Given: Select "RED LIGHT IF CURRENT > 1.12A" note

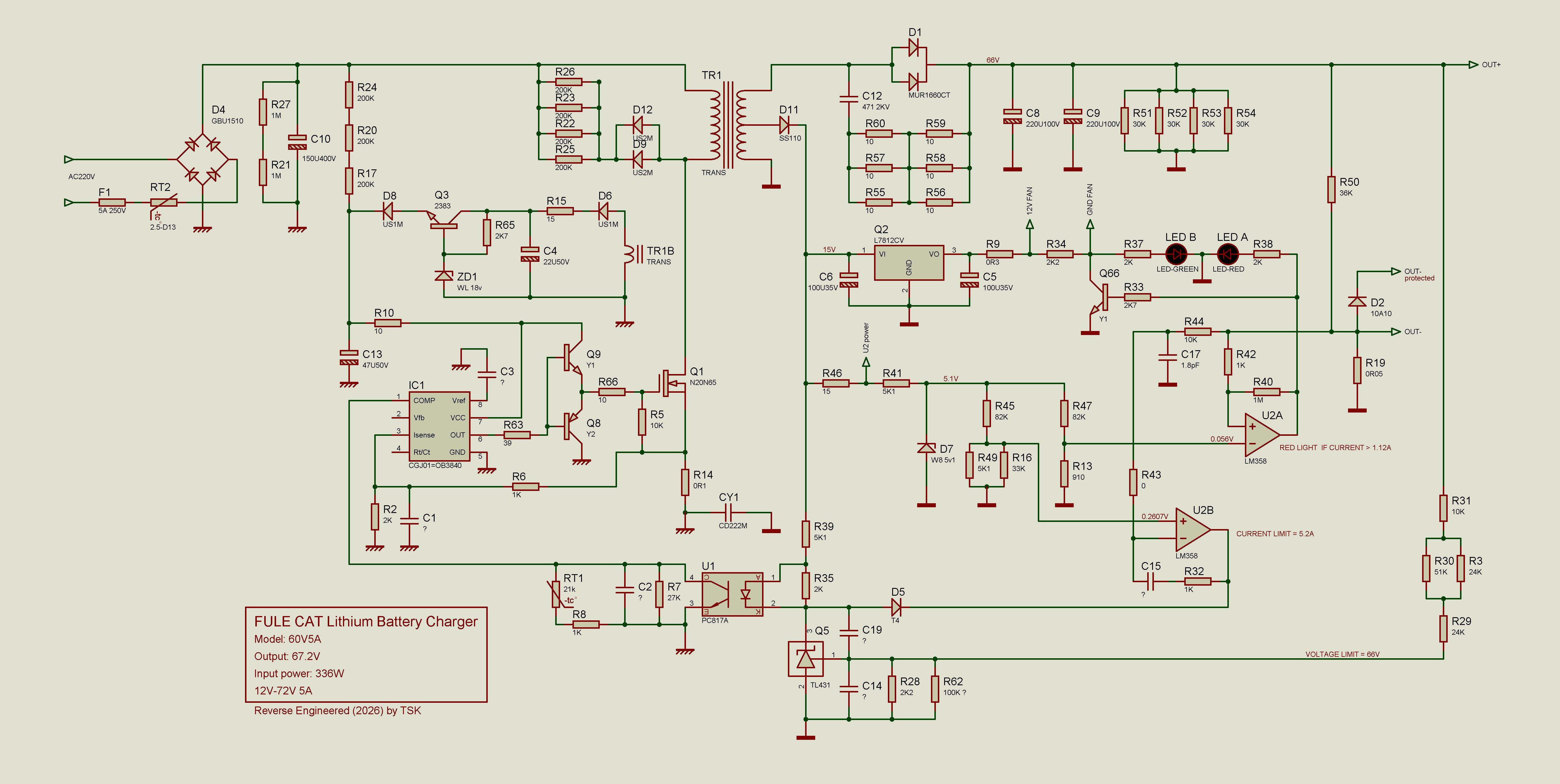Looking at the screenshot, I should coord(1335,448).
